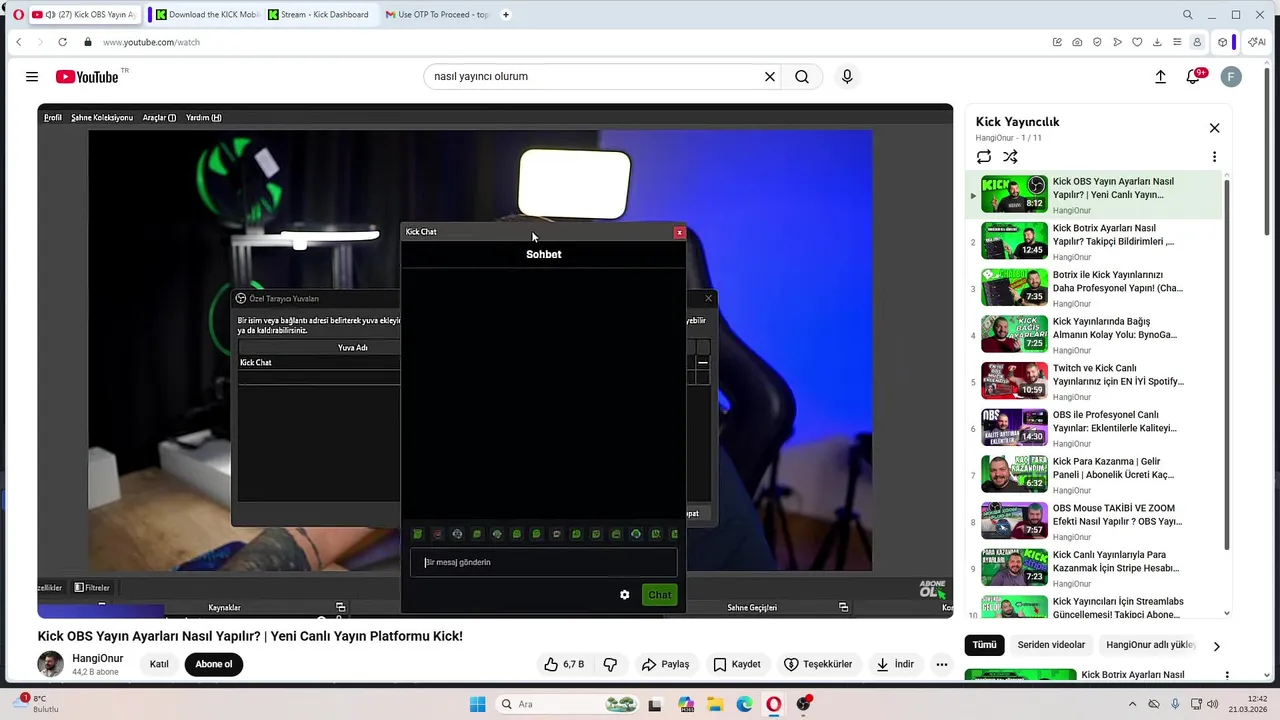This screenshot has height=720, width=1280.
Task: Select the Tümü filter chip
Action: [x=985, y=645]
